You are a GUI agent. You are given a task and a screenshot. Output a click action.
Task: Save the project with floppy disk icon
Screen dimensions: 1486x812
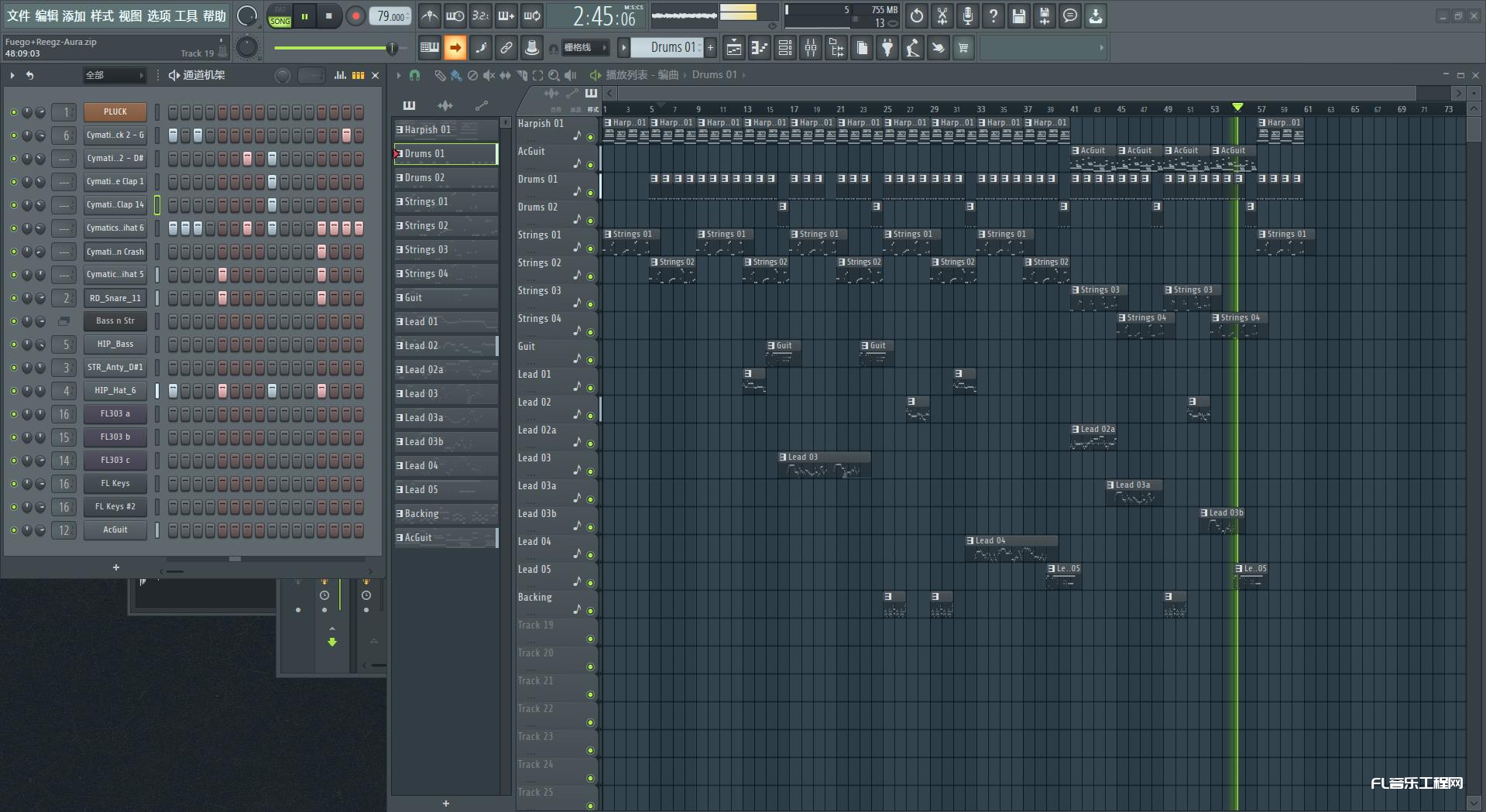(1019, 15)
